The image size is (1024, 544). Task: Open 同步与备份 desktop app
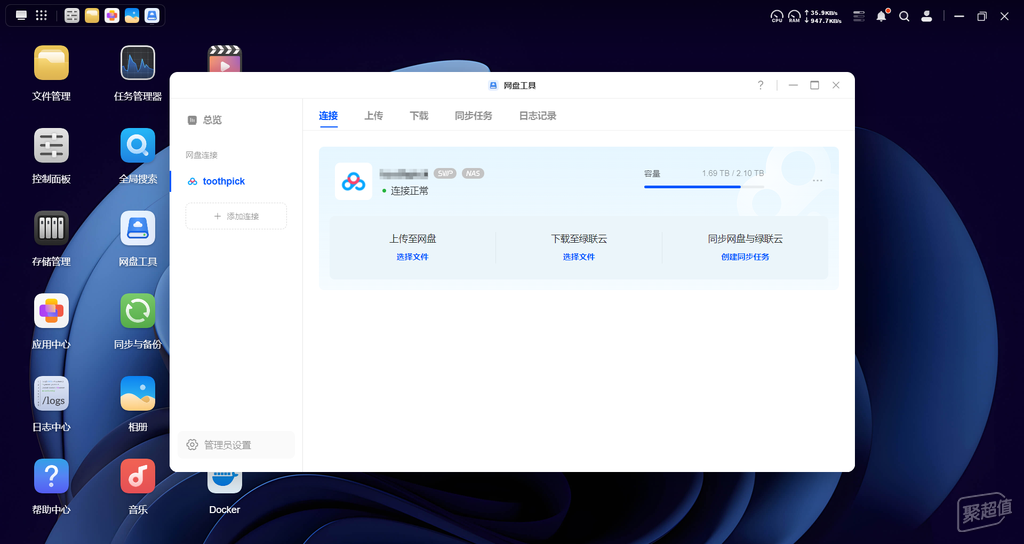coord(138,312)
